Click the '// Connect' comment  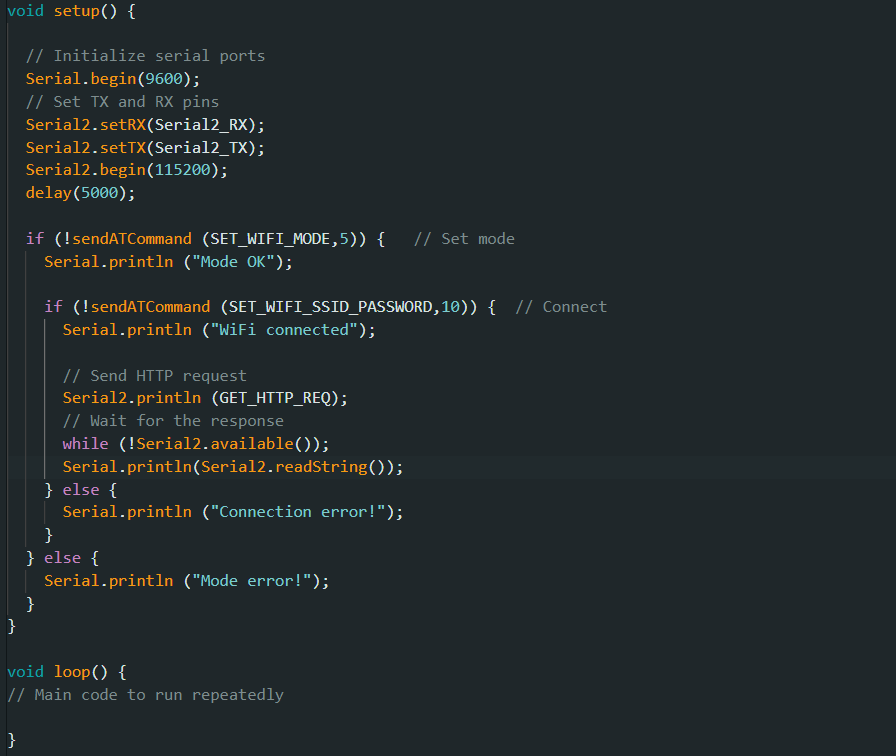pos(560,307)
